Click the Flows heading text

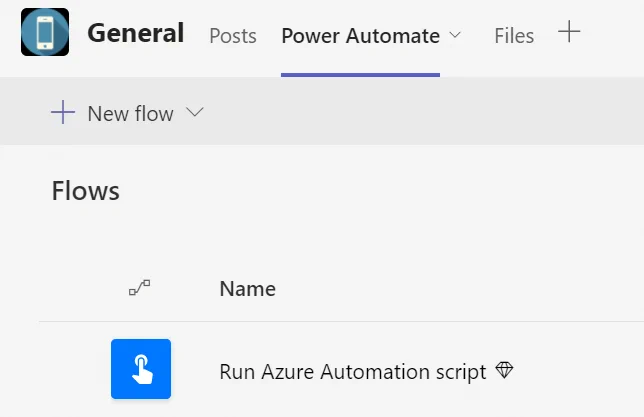tap(85, 191)
